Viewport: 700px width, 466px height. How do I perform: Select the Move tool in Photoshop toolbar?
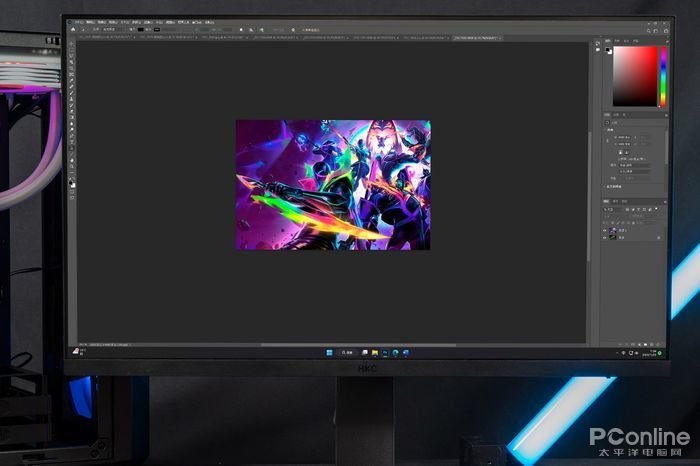coord(72,44)
